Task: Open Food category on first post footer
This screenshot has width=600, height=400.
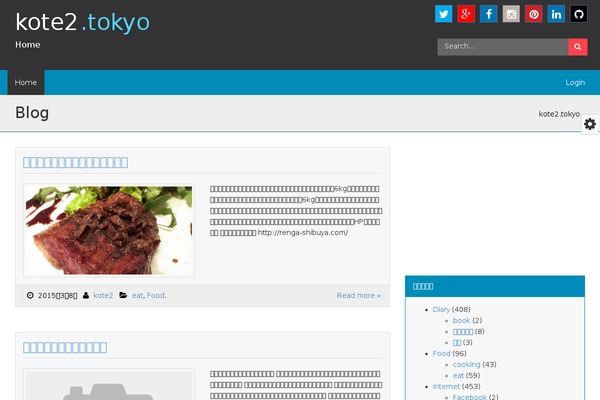Action: (156, 296)
